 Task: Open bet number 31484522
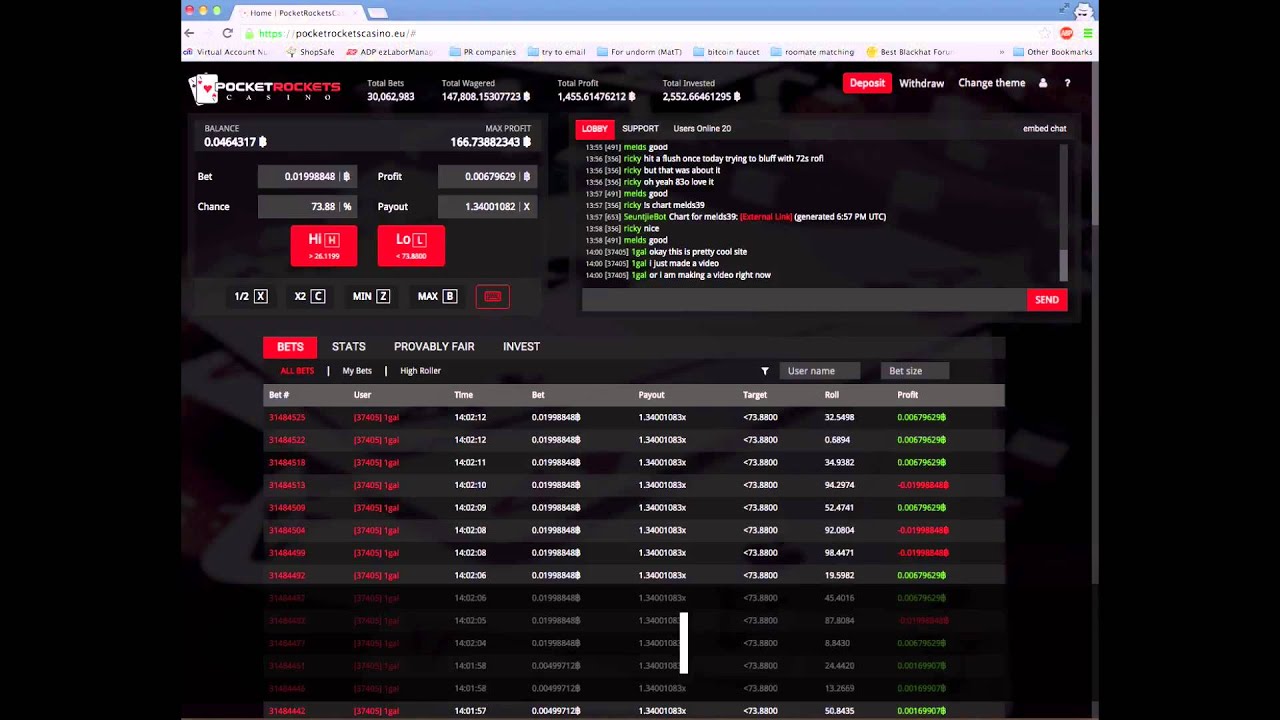click(x=287, y=440)
